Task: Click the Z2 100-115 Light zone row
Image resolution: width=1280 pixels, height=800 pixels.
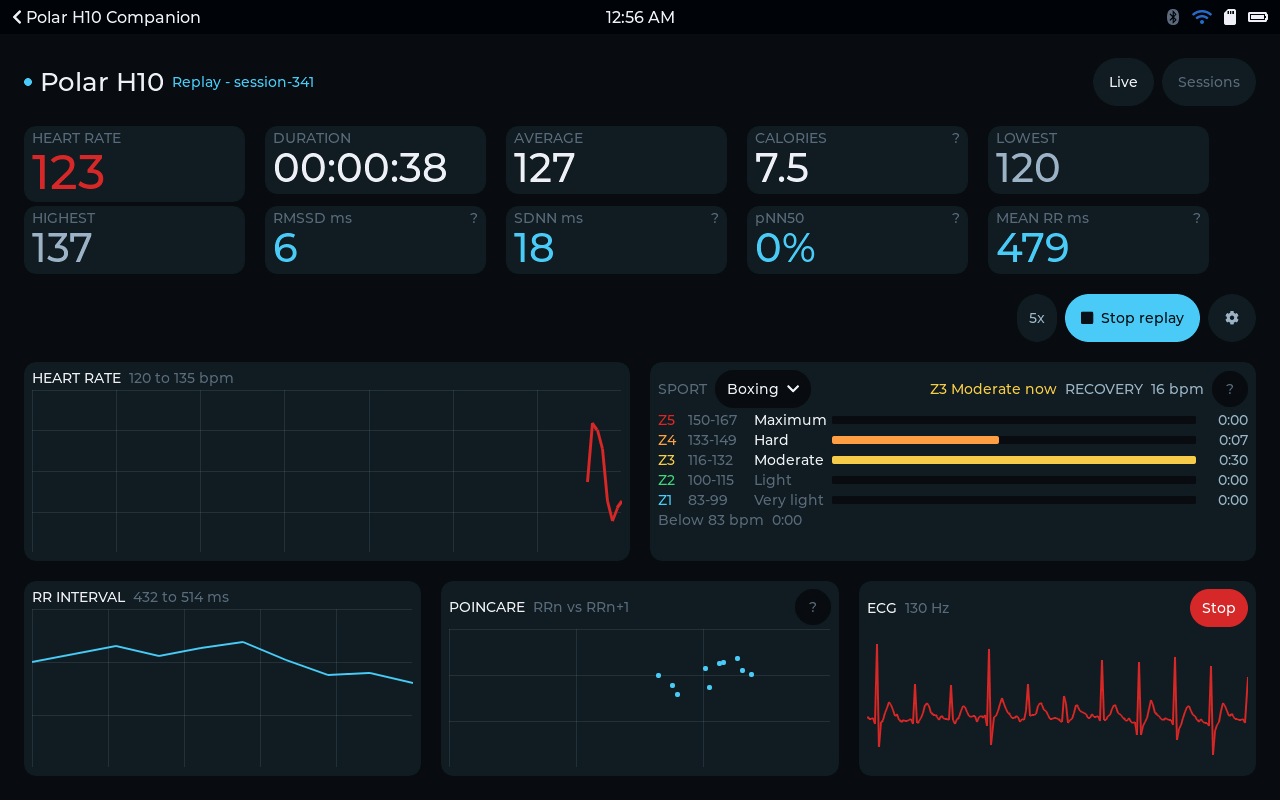Action: click(953, 480)
